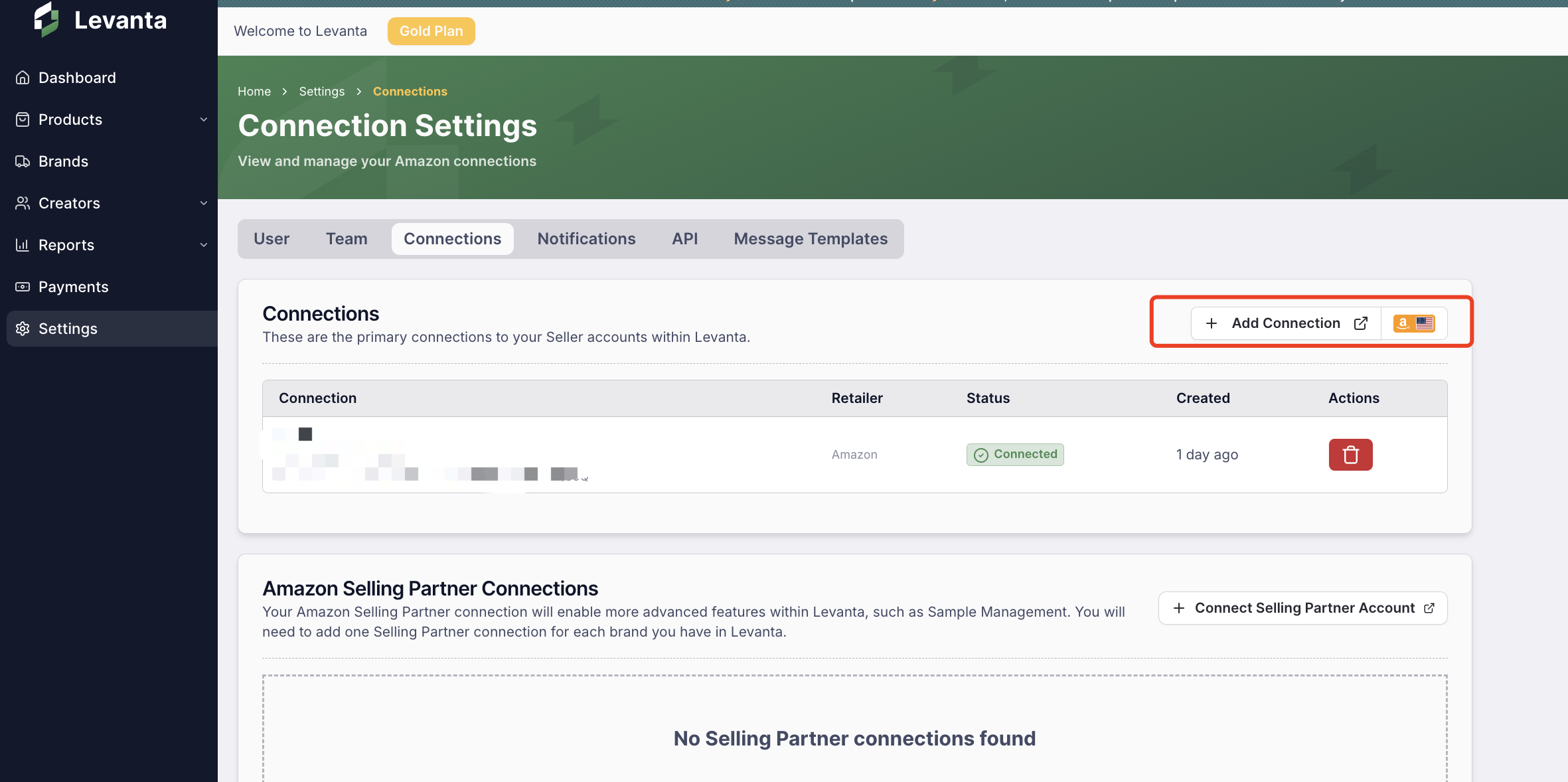Screen dimensions: 1568x782
Task: Click the plus icon on Connect Selling Partner Account
Action: pyautogui.click(x=1179, y=608)
